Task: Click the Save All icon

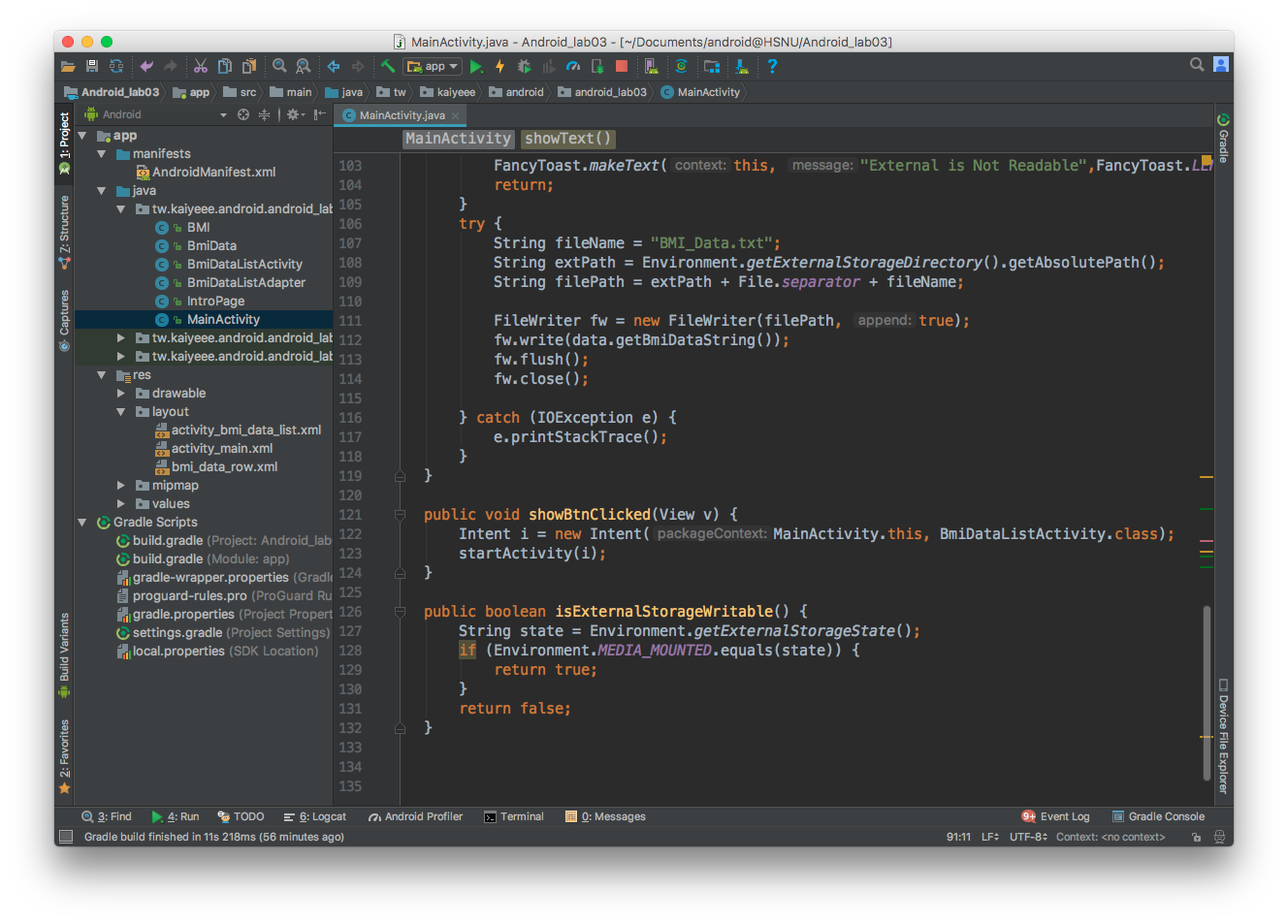Action: tap(92, 66)
